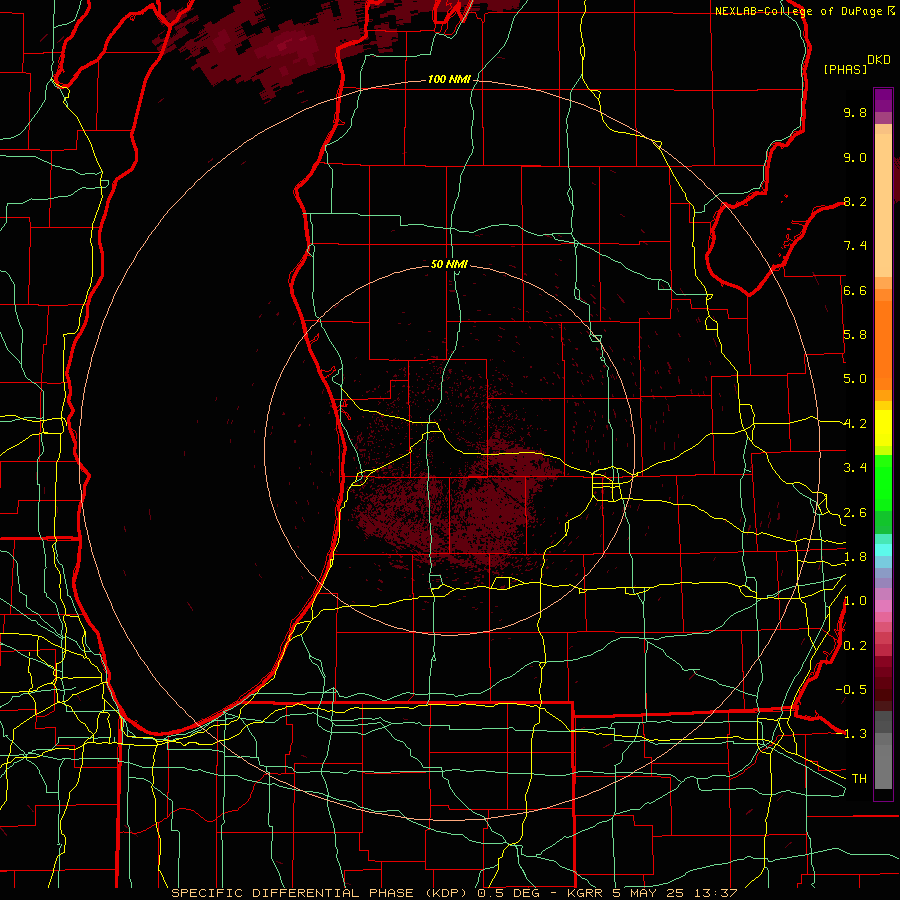Click the yellow segment of the color bar
Screen dimensions: 900x900
coord(883,428)
